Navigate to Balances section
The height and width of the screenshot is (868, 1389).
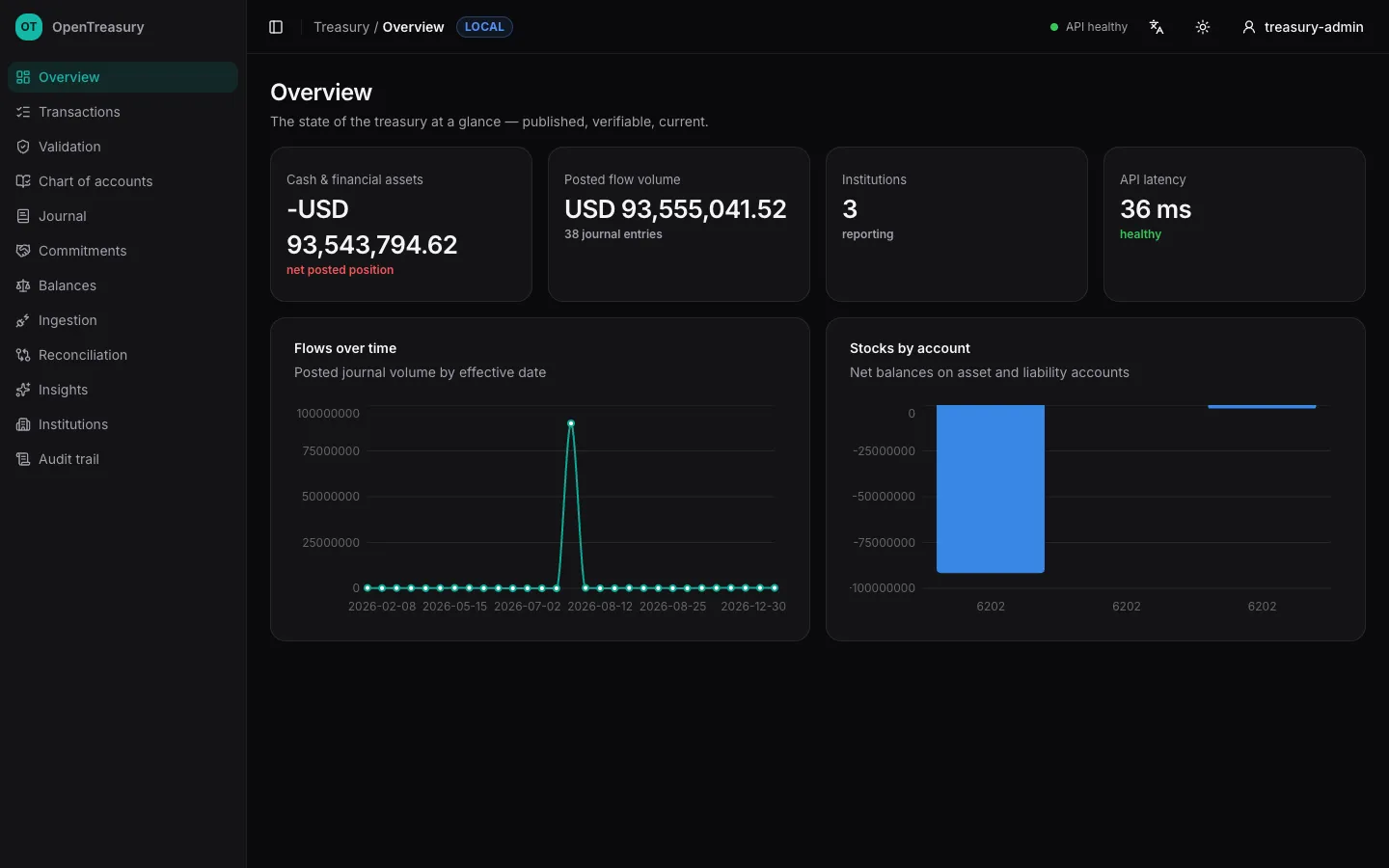(123, 285)
